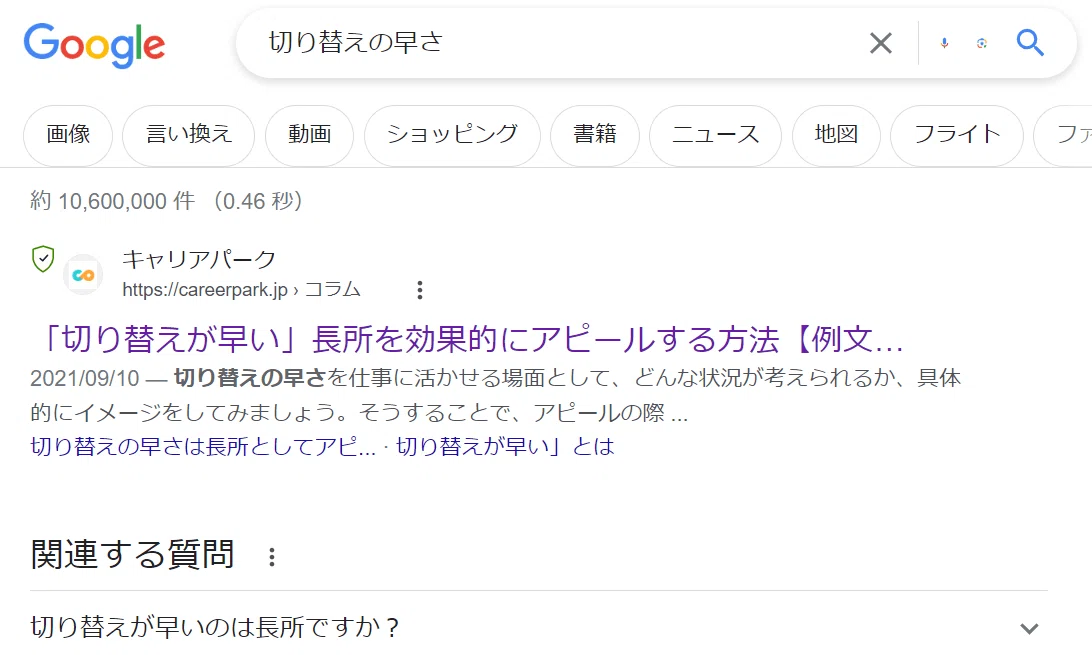
Task: Click the Google logo
Action: [95, 45]
